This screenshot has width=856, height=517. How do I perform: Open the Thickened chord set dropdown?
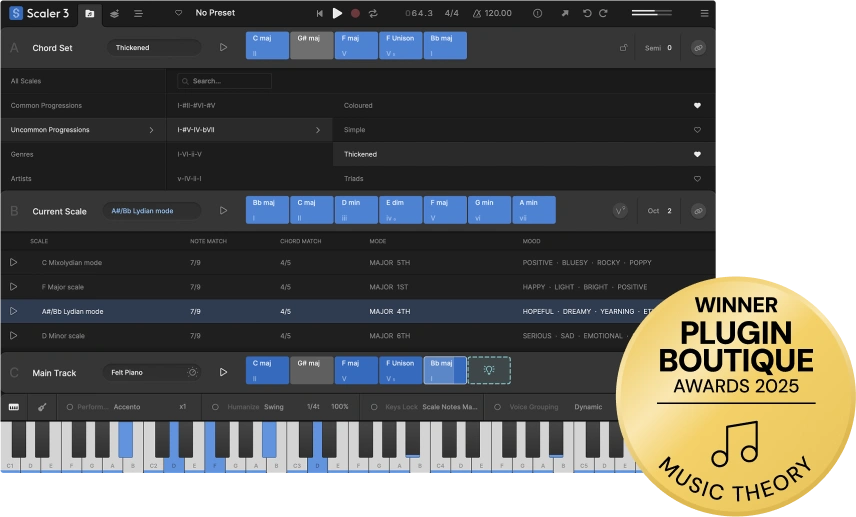pyautogui.click(x=154, y=47)
